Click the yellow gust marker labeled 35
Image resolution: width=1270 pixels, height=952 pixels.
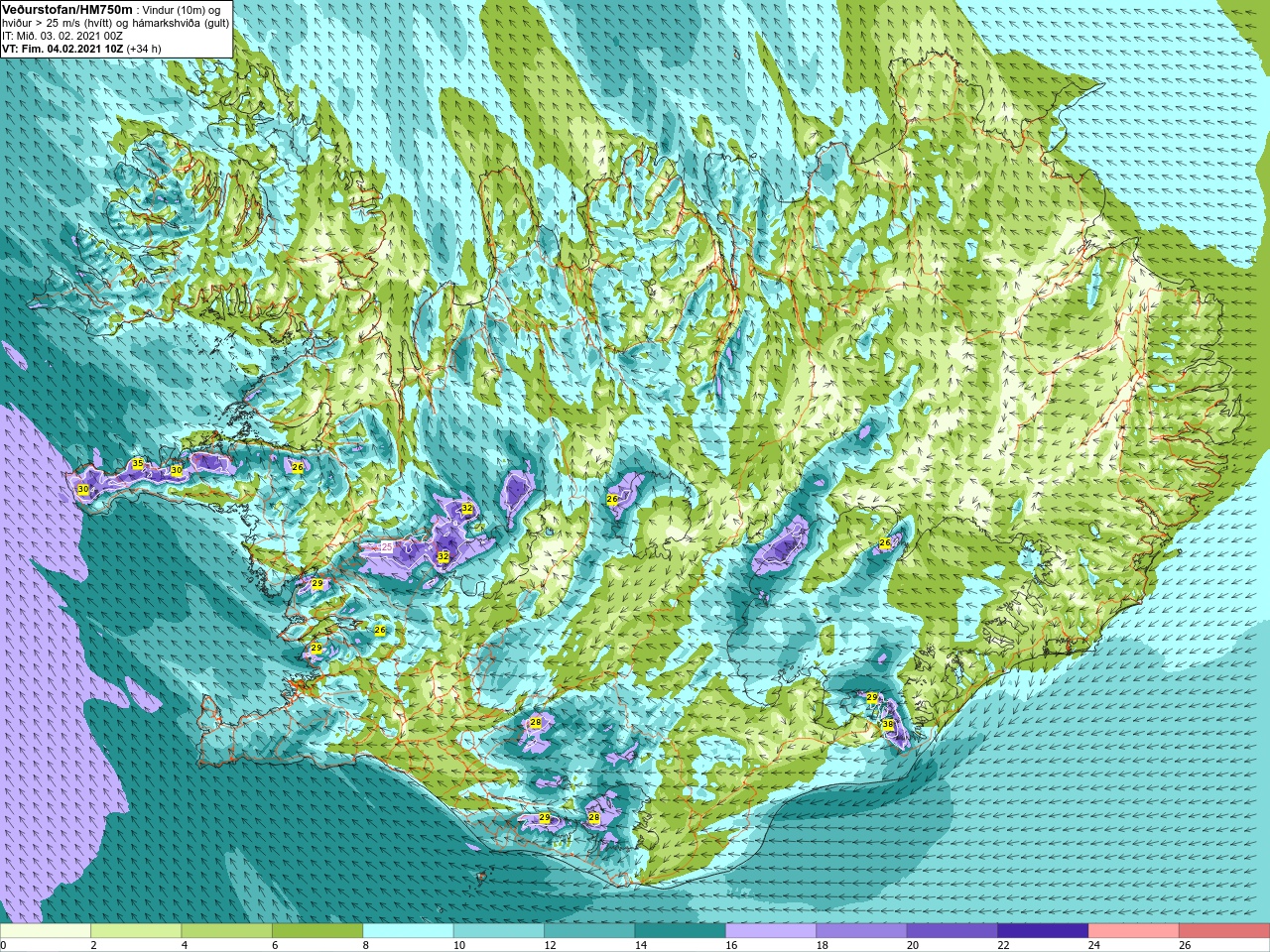(x=138, y=463)
